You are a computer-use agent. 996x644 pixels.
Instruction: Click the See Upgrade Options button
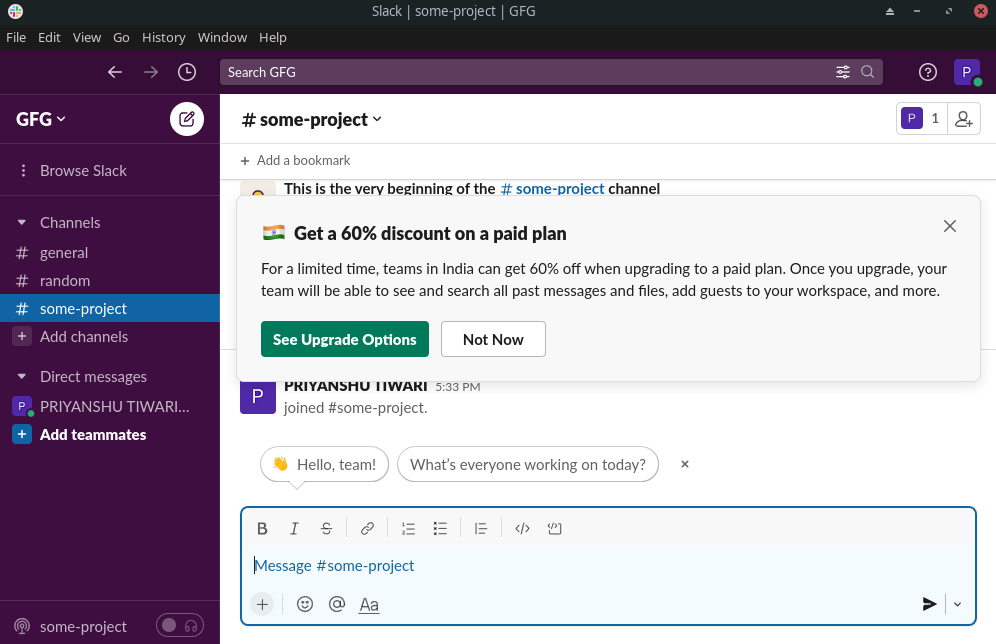coord(345,339)
